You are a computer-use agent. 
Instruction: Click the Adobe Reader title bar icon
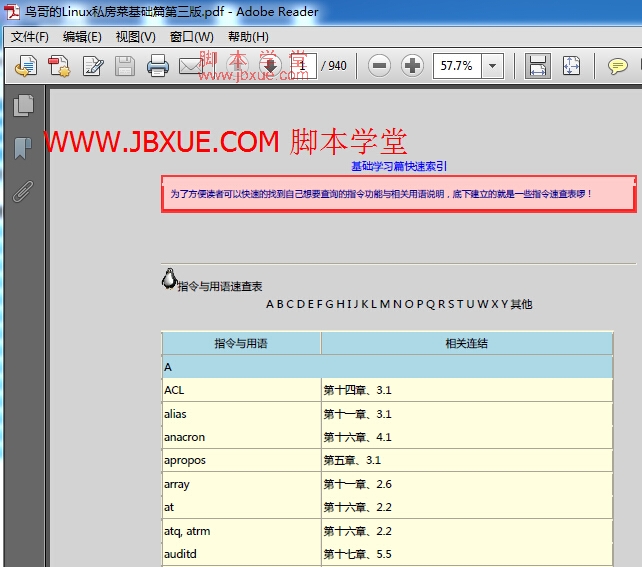[x=12, y=11]
